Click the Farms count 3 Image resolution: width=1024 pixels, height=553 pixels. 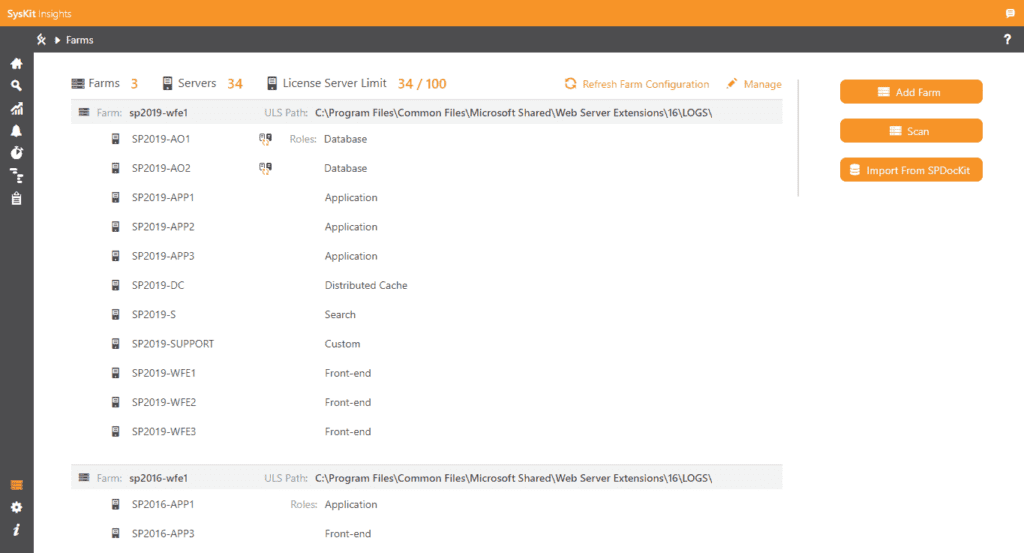click(134, 84)
